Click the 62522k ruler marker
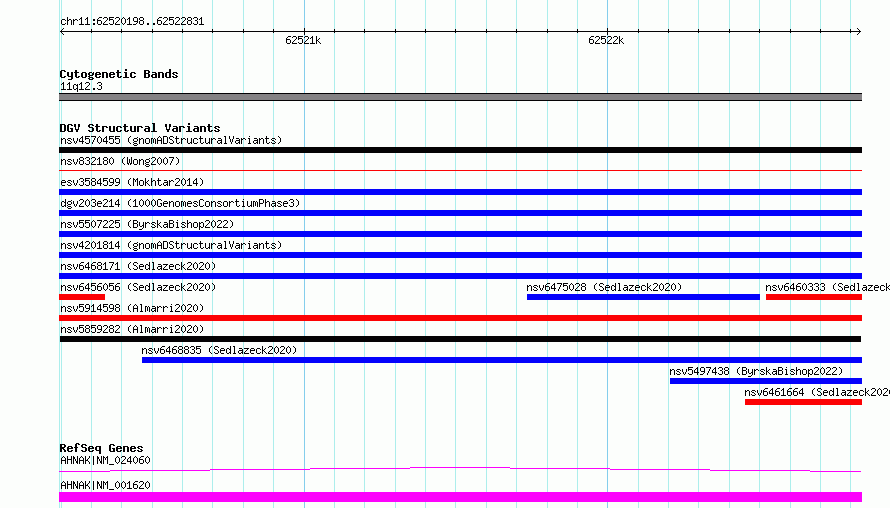The height and width of the screenshot is (508, 890). (x=606, y=40)
